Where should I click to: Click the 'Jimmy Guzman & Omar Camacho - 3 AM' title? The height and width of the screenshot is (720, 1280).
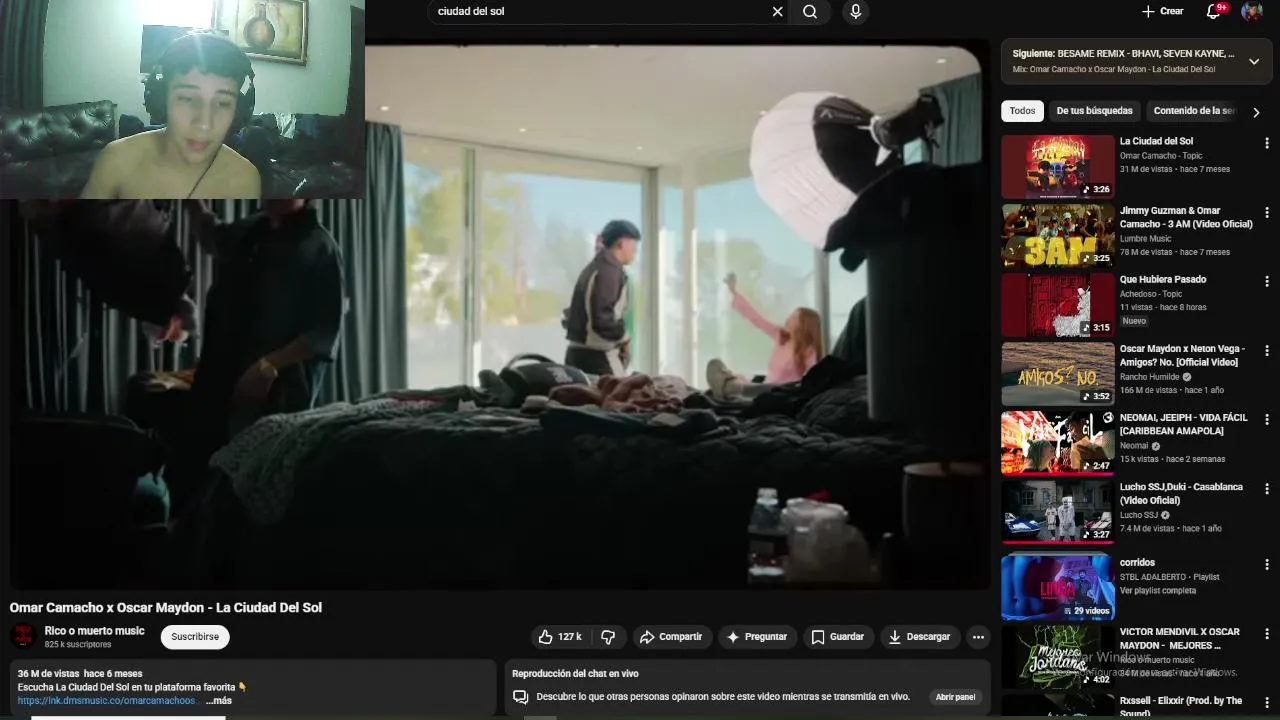coord(1186,217)
